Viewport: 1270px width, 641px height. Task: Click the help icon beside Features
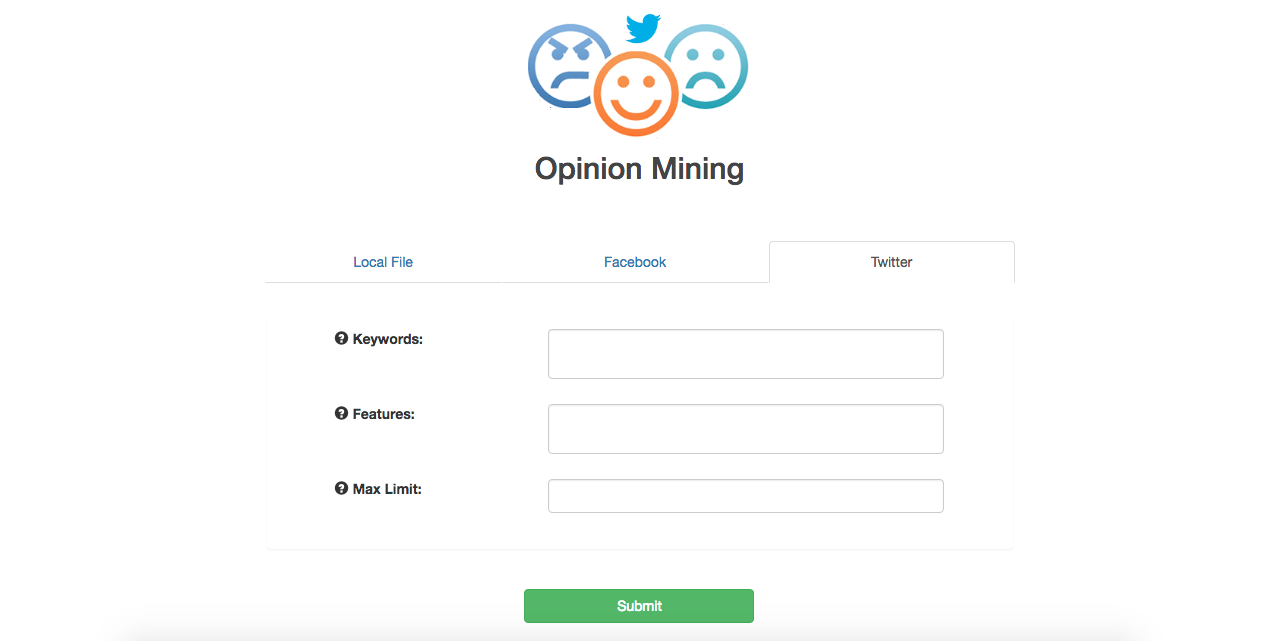click(x=341, y=414)
